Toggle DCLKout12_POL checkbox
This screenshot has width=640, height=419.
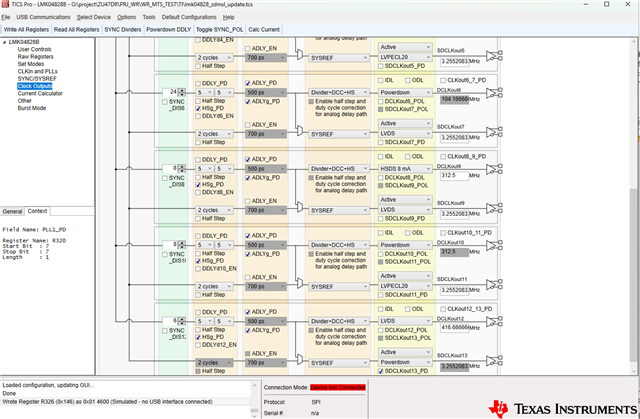[380, 330]
